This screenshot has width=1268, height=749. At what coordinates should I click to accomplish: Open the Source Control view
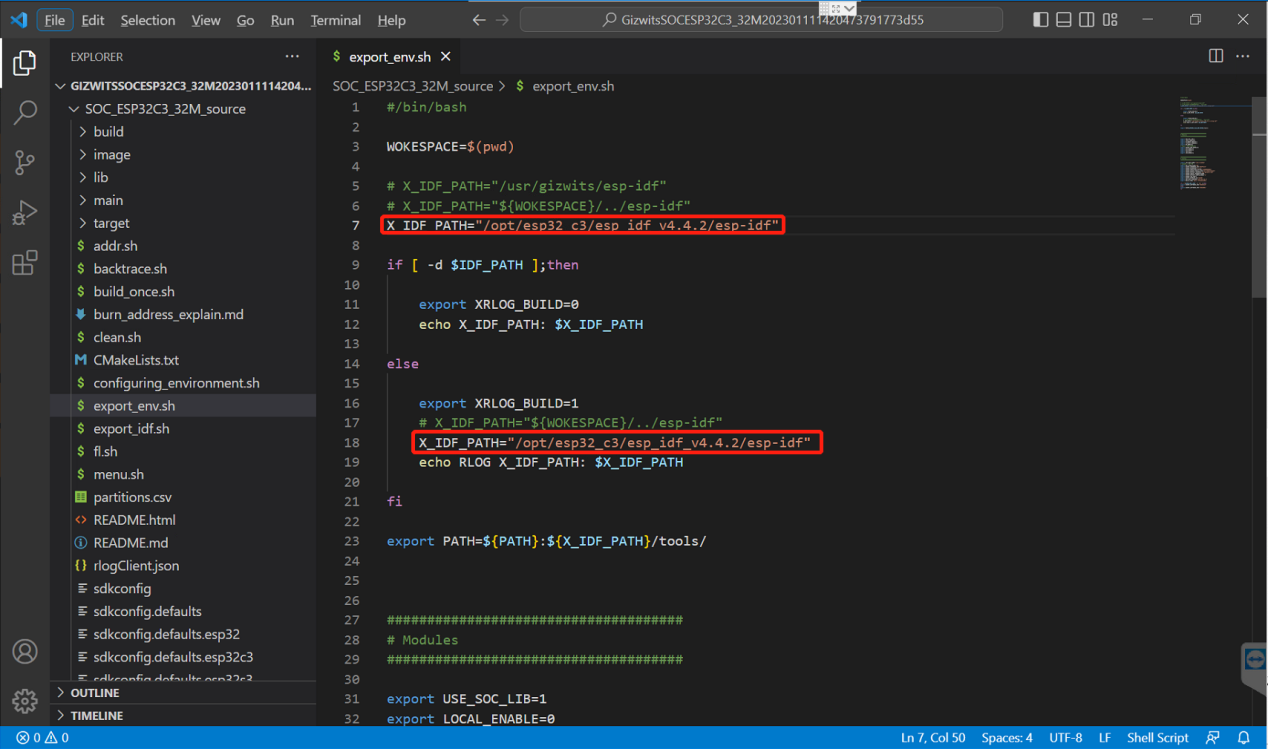(25, 162)
